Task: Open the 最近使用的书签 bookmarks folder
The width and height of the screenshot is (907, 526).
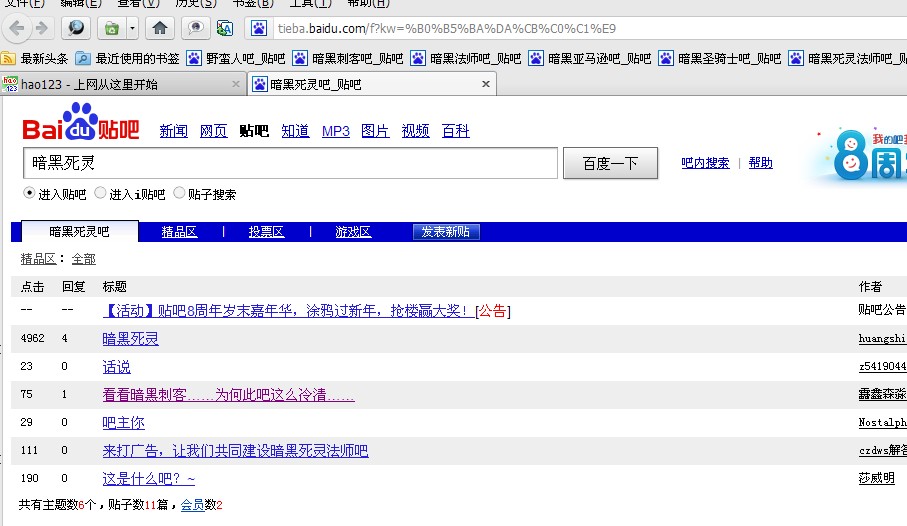Action: (x=128, y=59)
